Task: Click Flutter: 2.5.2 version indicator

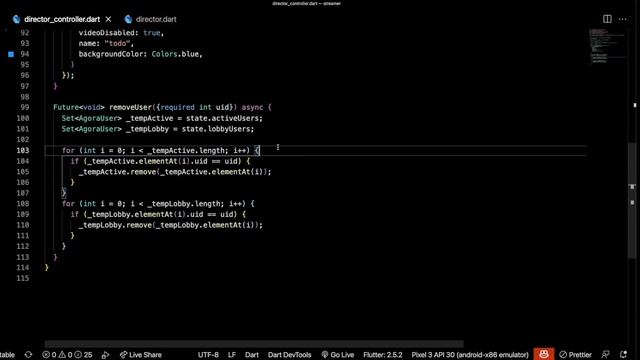Action: 382,355
